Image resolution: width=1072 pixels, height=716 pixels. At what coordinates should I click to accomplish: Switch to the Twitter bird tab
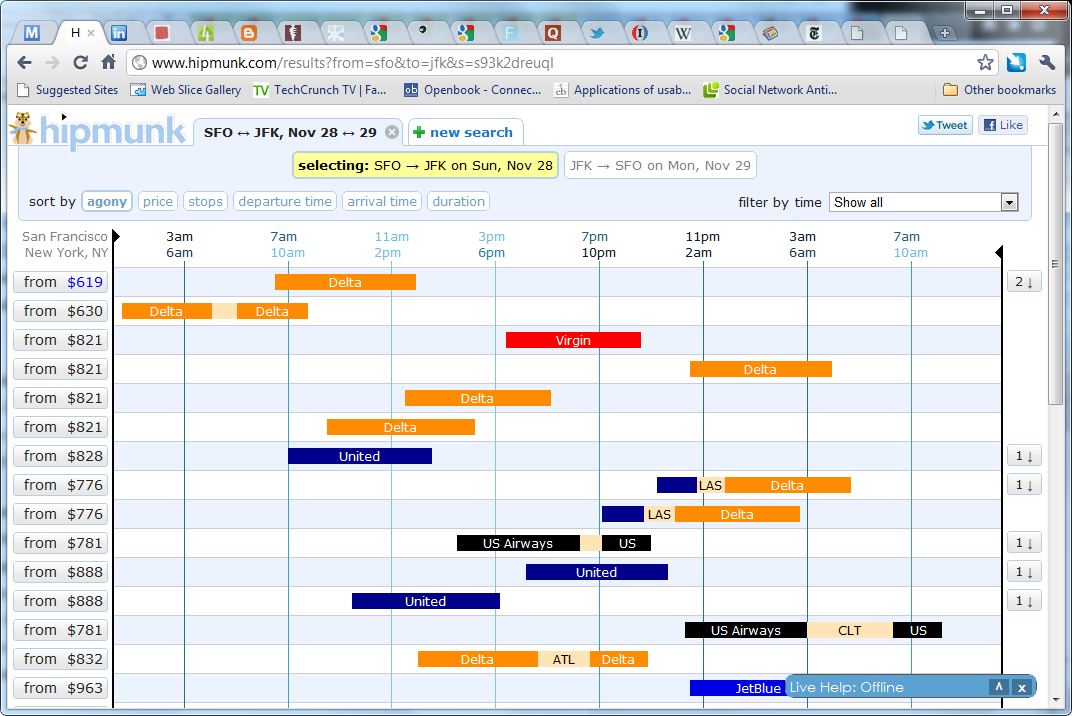click(x=596, y=33)
